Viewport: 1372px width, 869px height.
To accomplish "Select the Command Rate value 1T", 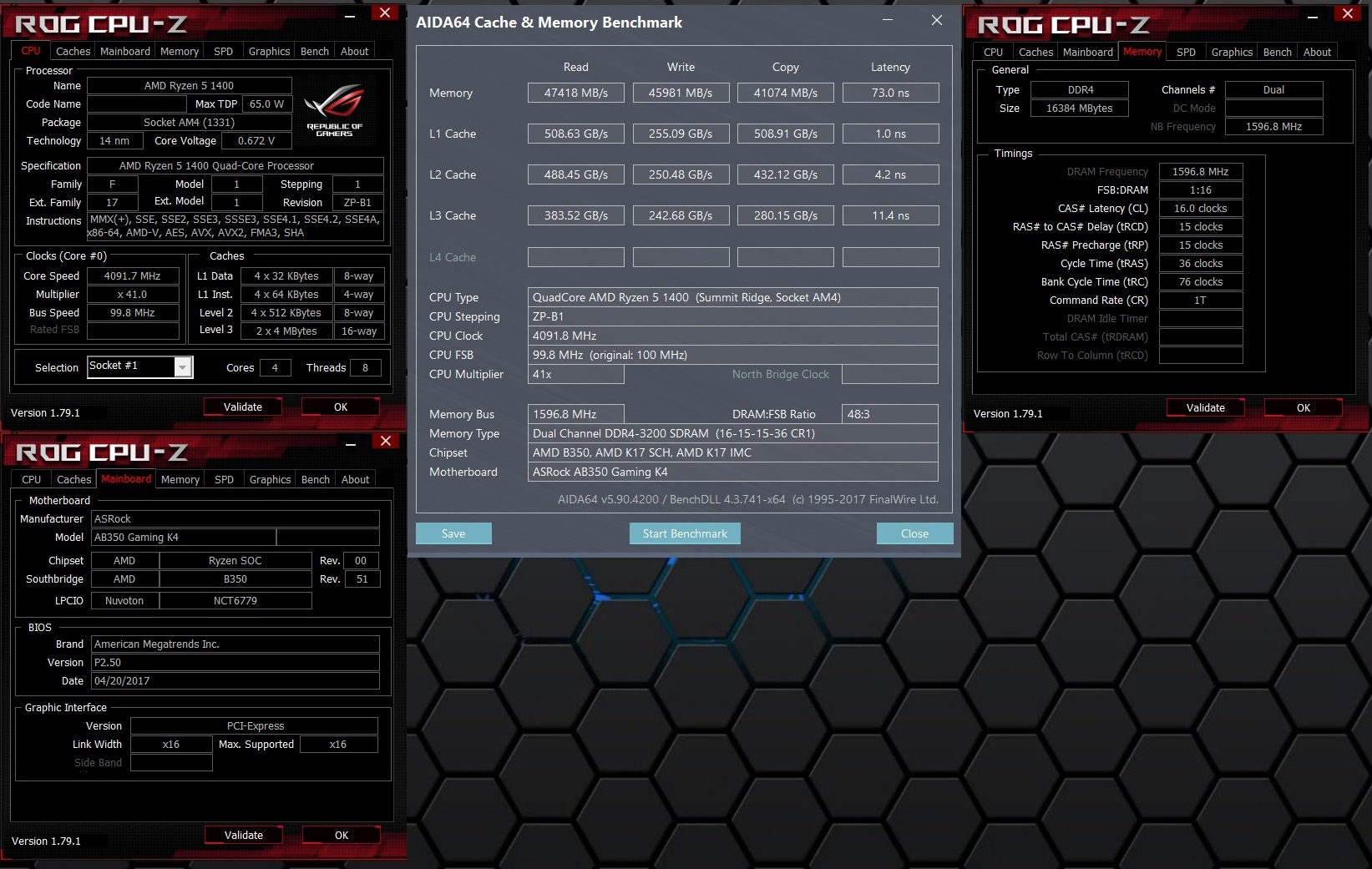I will click(x=1201, y=300).
